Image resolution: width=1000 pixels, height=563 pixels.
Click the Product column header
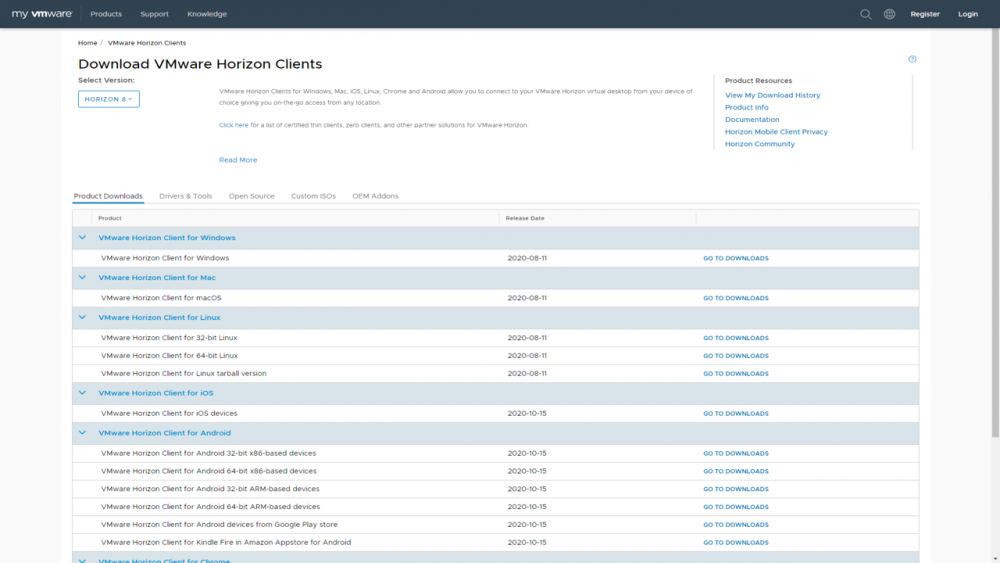pyautogui.click(x=110, y=218)
